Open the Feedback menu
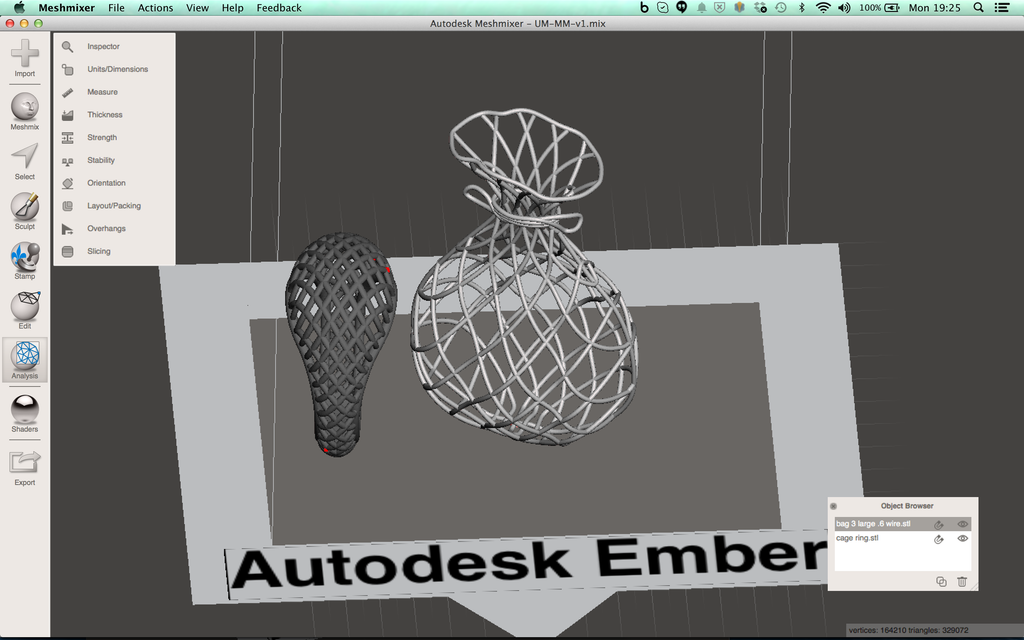 click(x=279, y=8)
